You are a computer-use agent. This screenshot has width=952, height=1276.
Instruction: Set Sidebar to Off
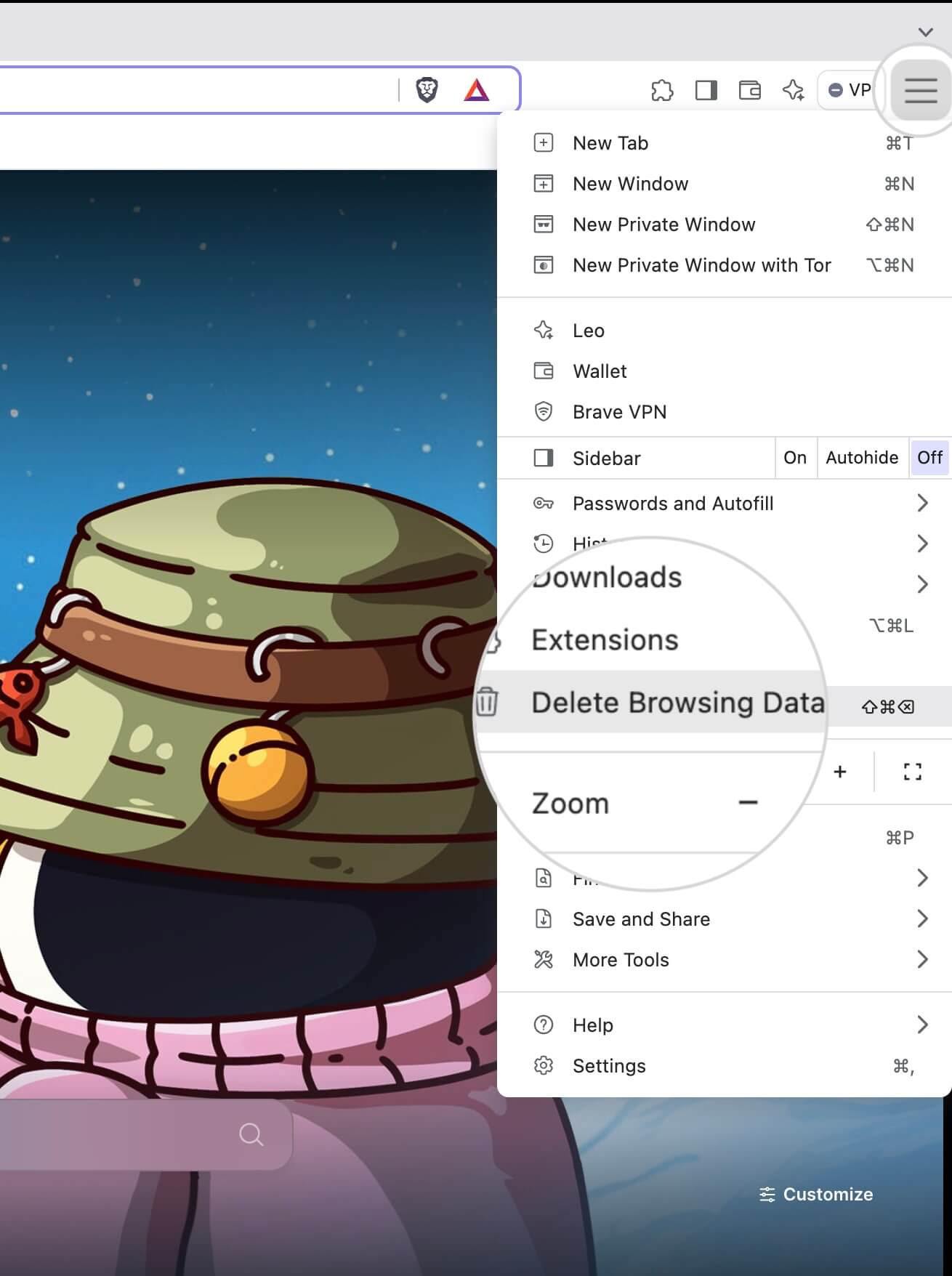pyautogui.click(x=929, y=458)
